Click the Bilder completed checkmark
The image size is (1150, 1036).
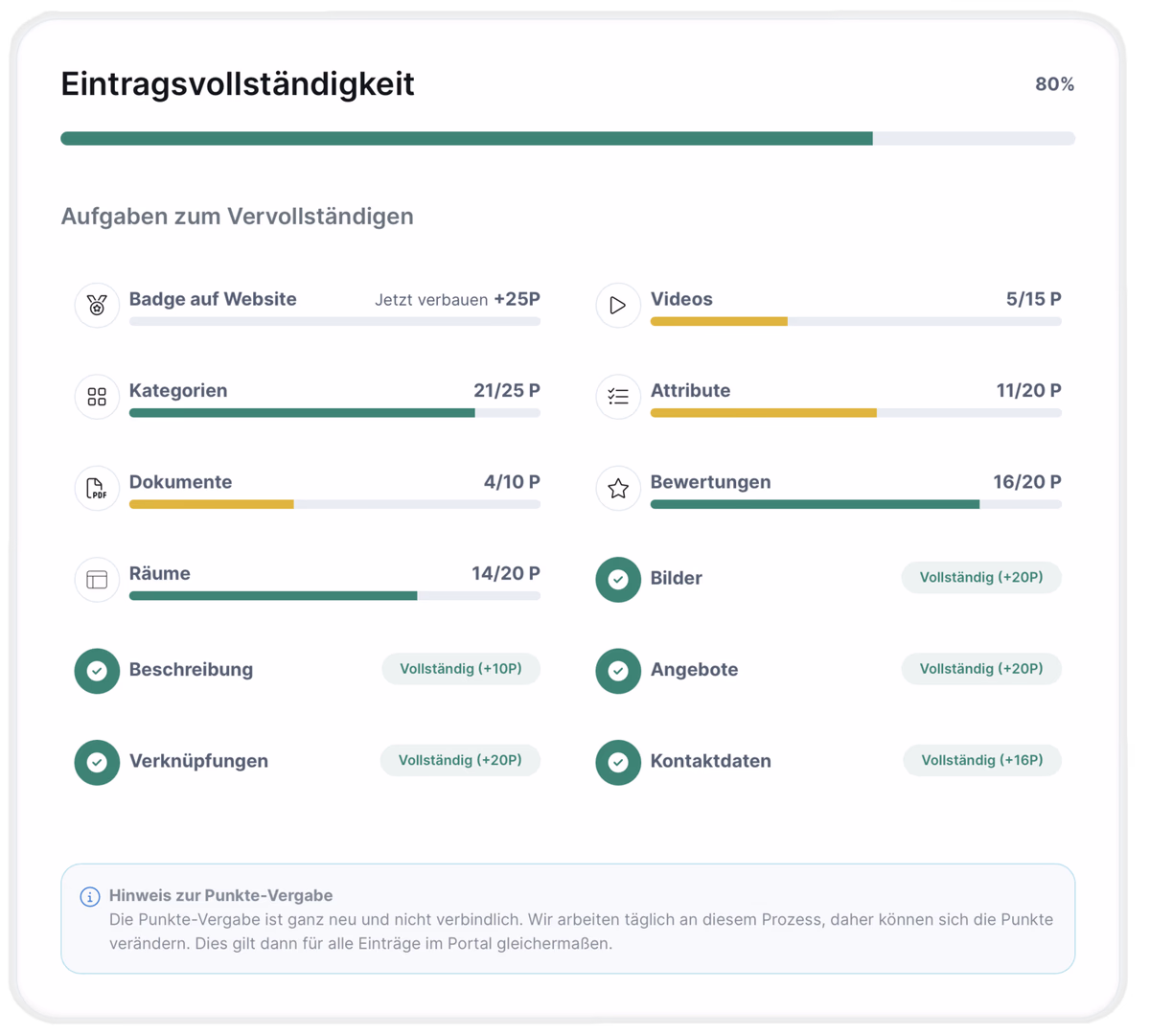pyautogui.click(x=618, y=580)
